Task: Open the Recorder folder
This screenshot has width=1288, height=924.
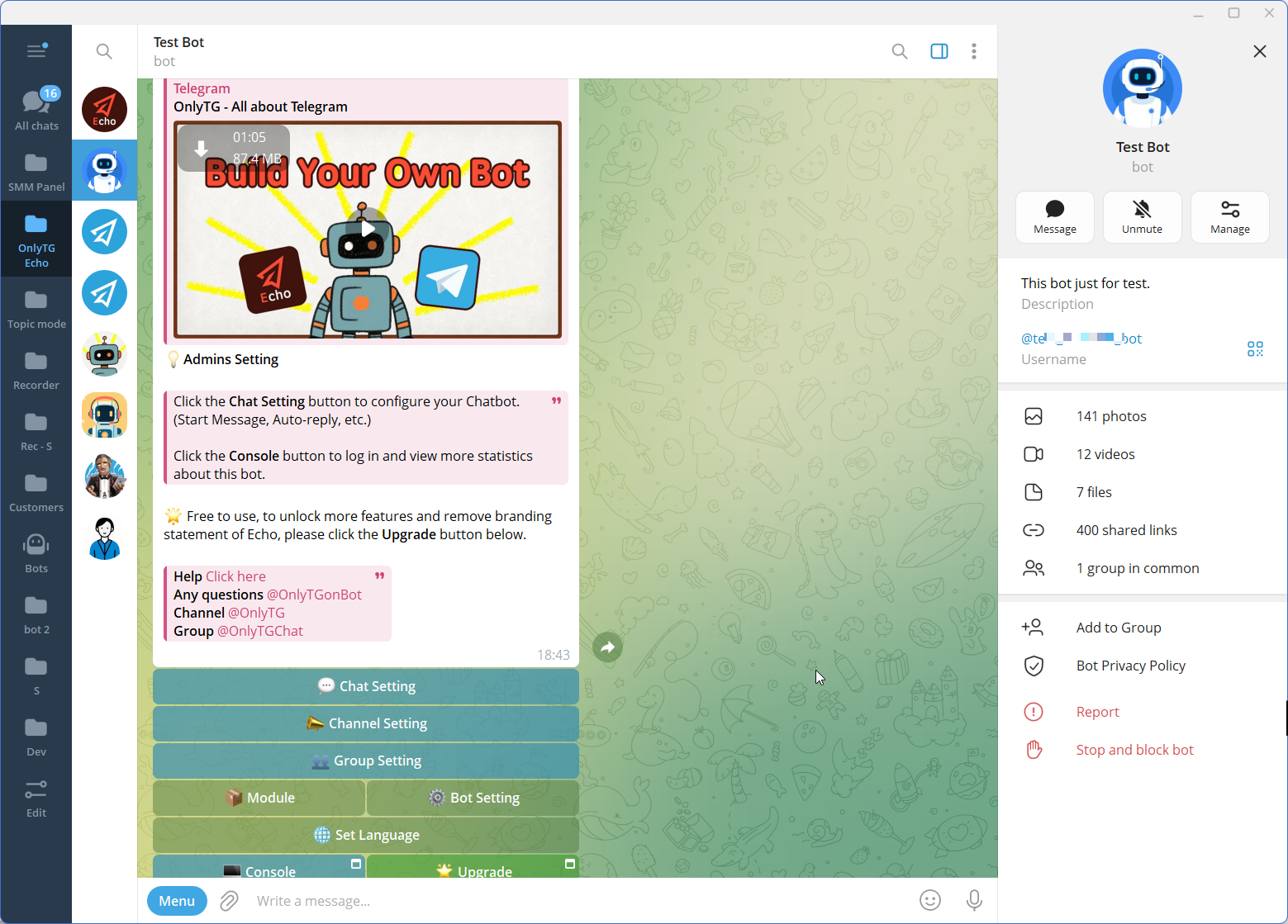Action: point(36,370)
